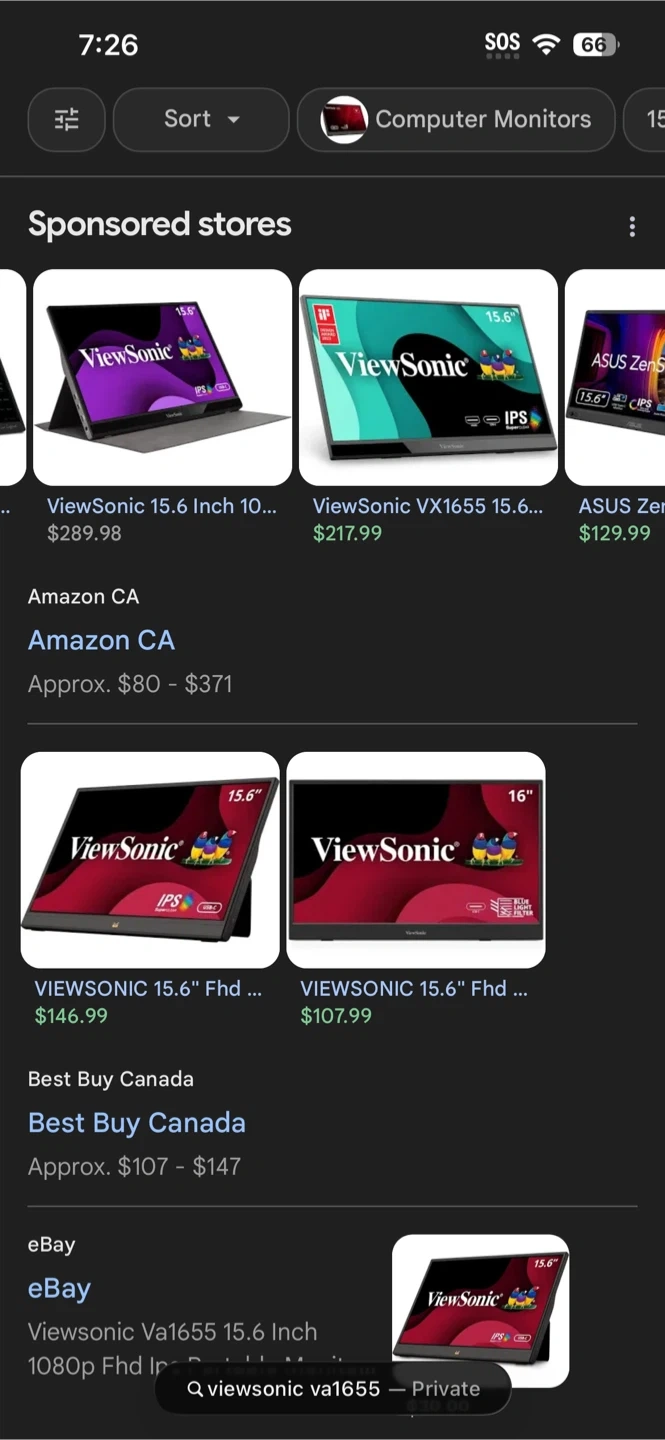Image resolution: width=665 pixels, height=1440 pixels.
Task: Open red ViewSonic 15.6" monitor thumbnail
Action: coord(150,860)
